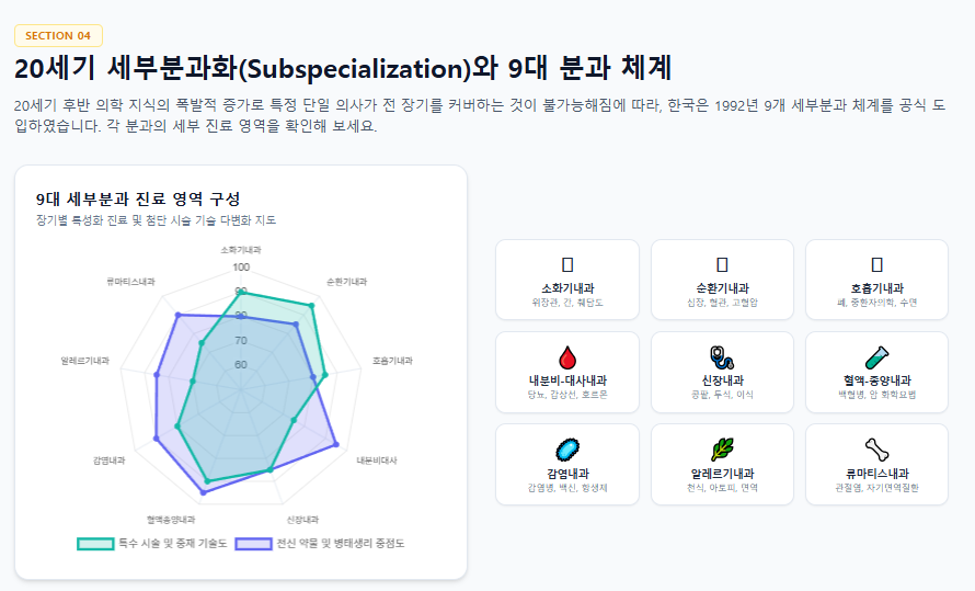The height and width of the screenshot is (591, 975).
Task: Click the placeholder icon above 소화기내과
Action: click(567, 264)
